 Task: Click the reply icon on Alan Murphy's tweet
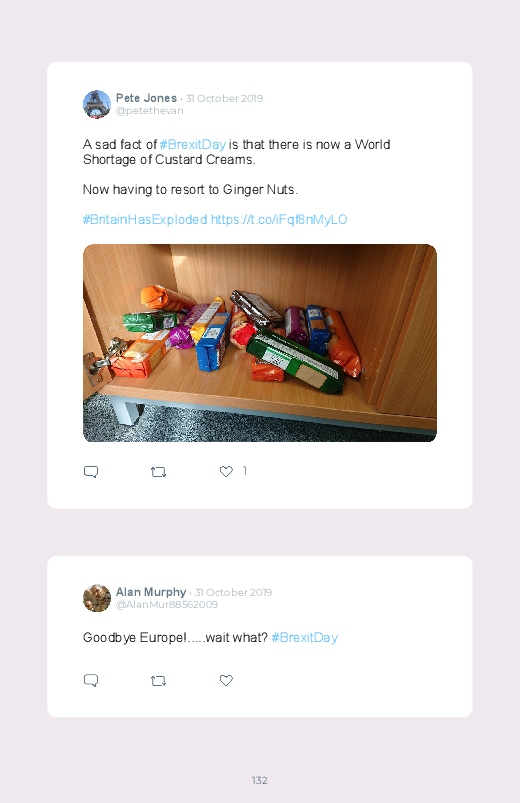pos(91,681)
